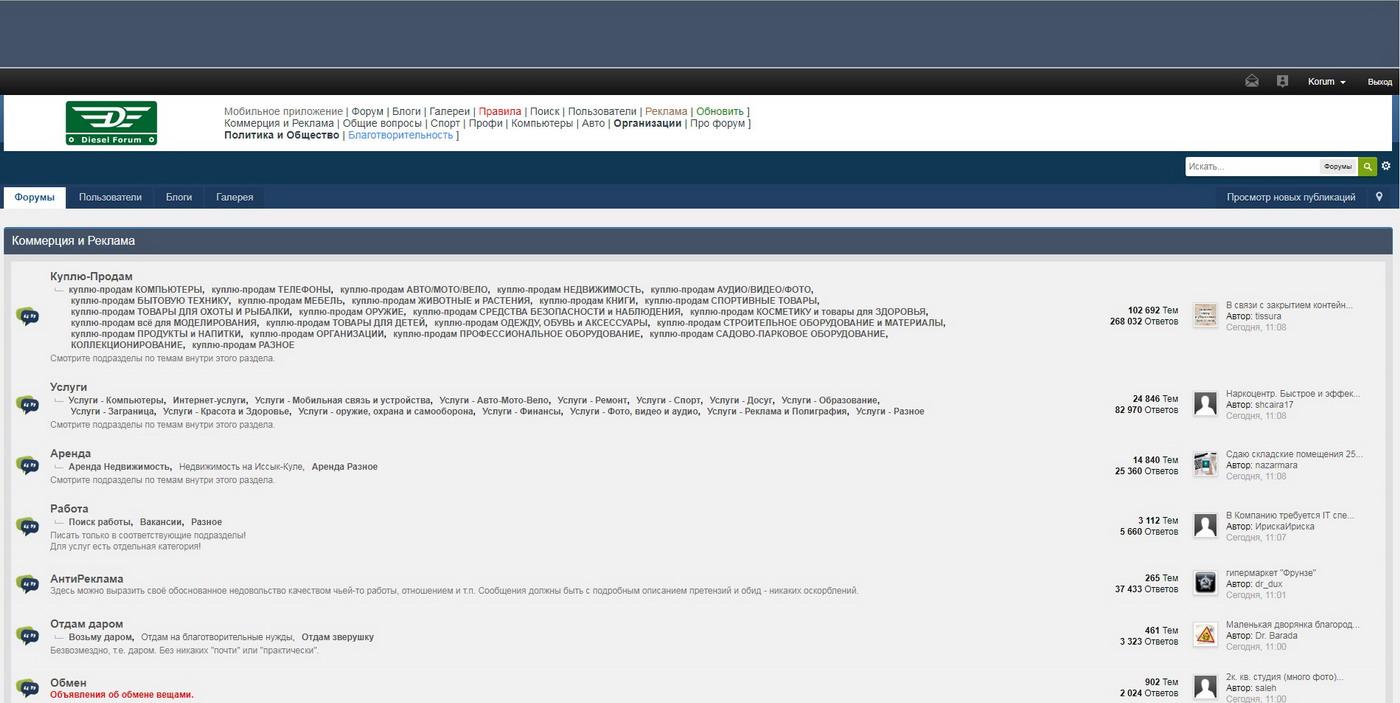Viewport: 1400px width, 703px height.
Task: Open the notifications person icon
Action: tap(1283, 81)
